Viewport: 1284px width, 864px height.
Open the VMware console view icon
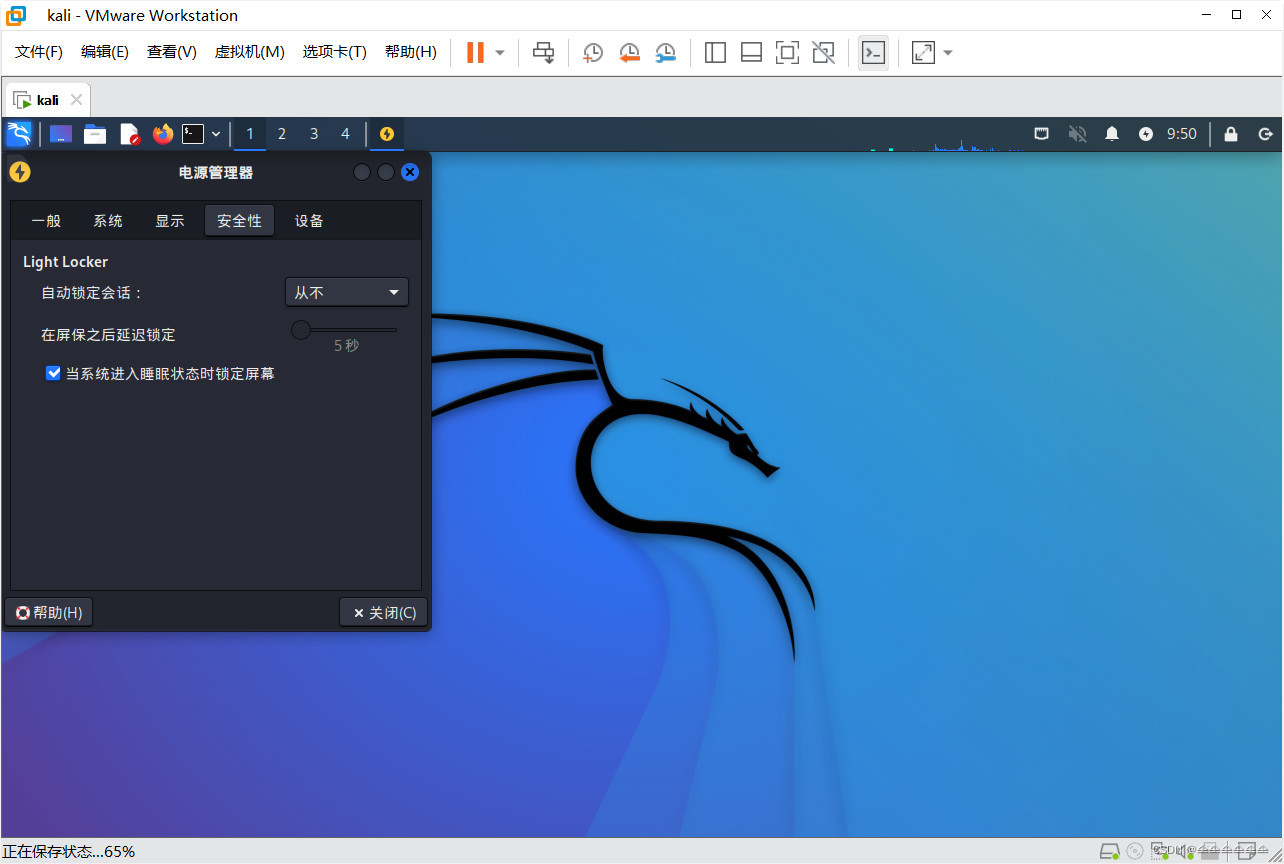click(x=873, y=52)
